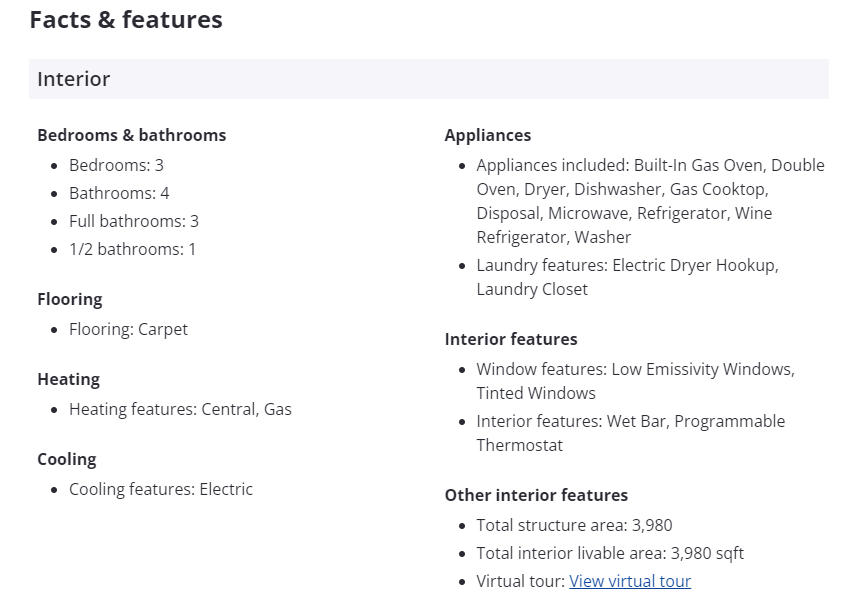Click the Appliances subheading
The image size is (861, 608).
pyautogui.click(x=488, y=135)
